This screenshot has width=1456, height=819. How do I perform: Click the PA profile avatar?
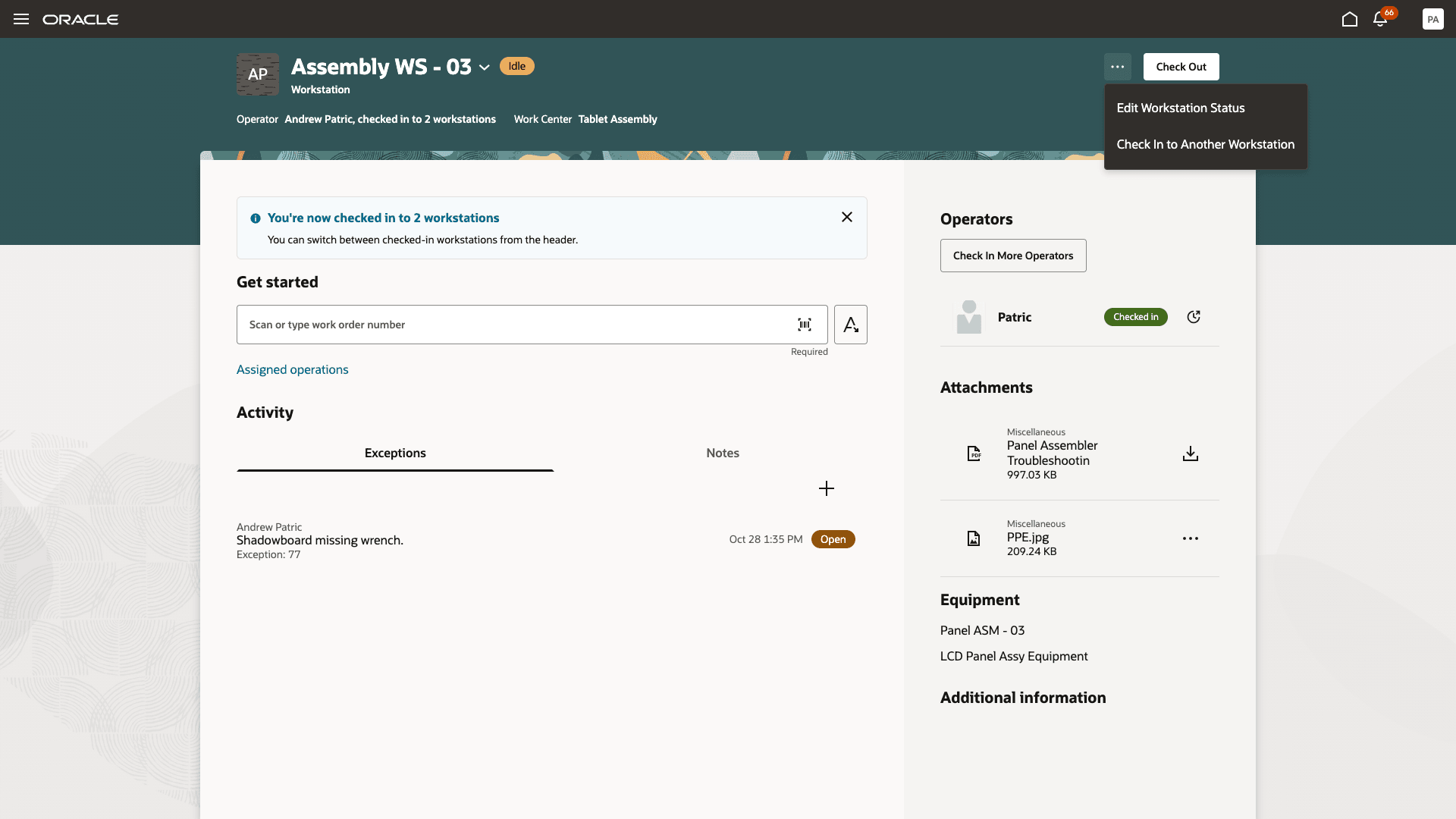coord(1432,19)
